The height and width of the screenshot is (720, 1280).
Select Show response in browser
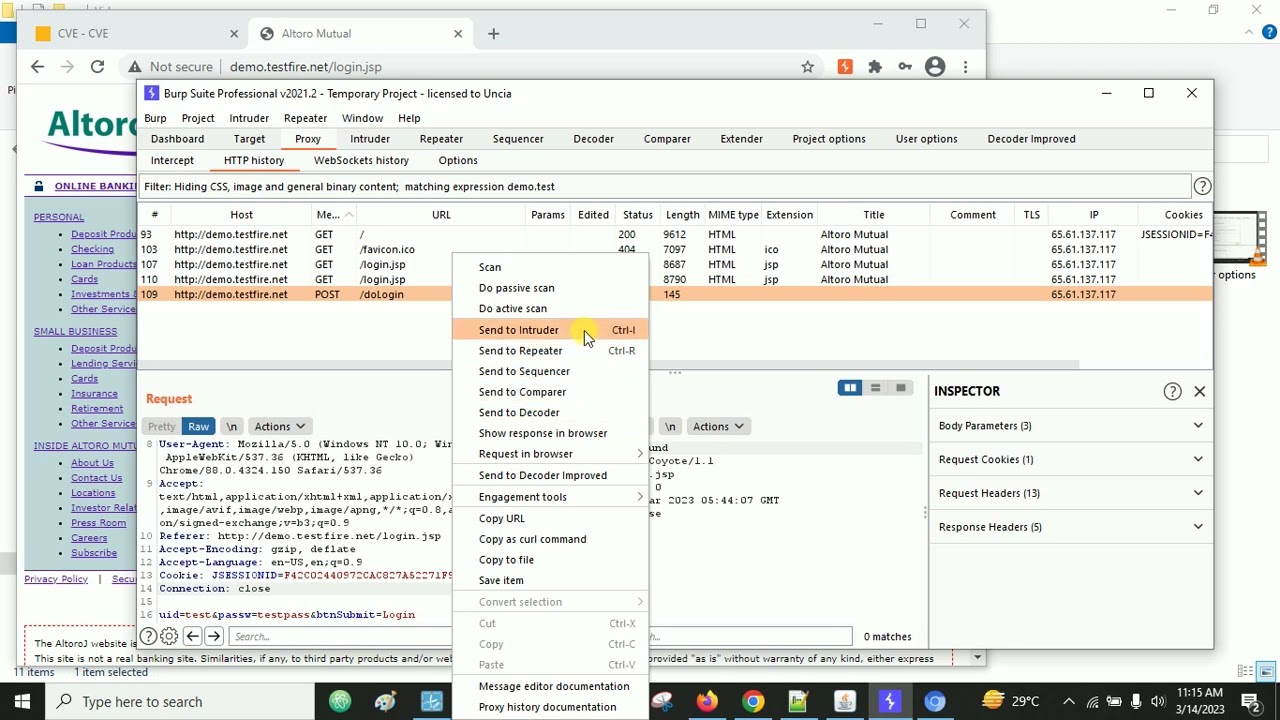[x=550, y=433]
